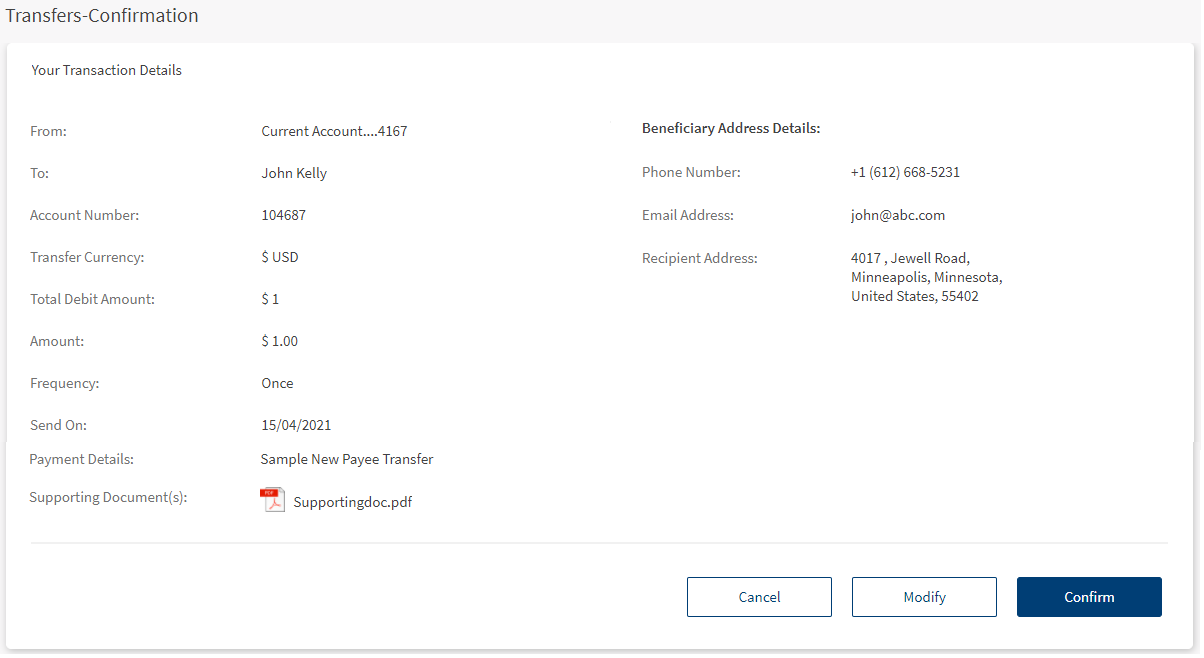Select the Current Account....4167 value

click(x=334, y=131)
